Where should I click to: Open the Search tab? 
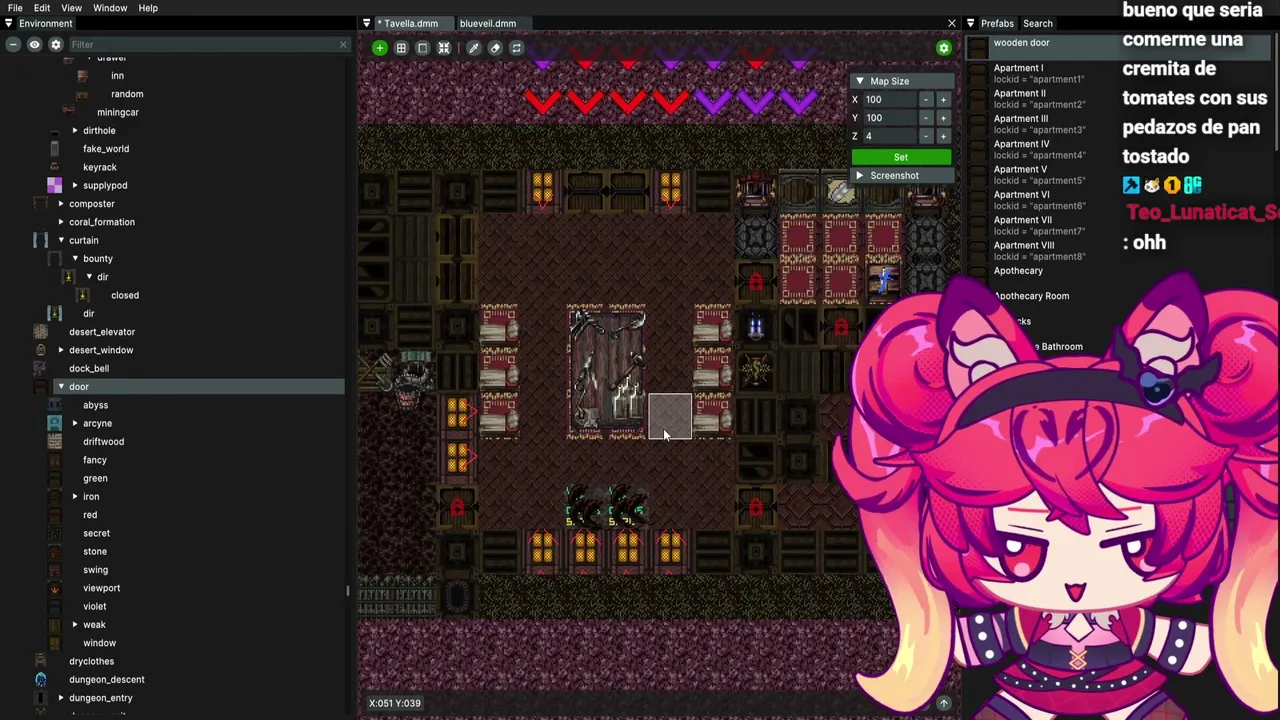[x=1038, y=23]
